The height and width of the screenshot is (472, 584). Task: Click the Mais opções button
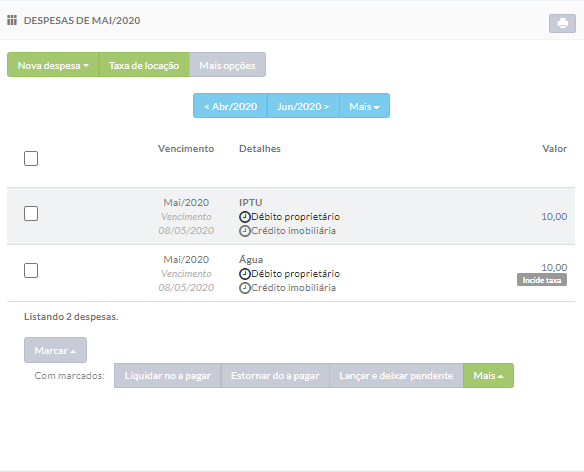(227, 65)
